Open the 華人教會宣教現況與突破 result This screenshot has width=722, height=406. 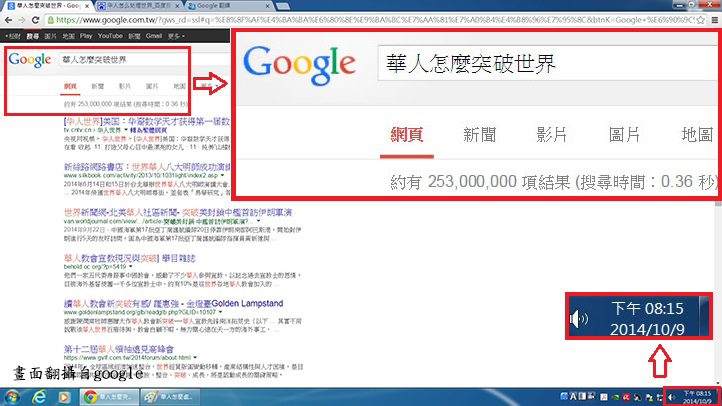[x=130, y=258]
